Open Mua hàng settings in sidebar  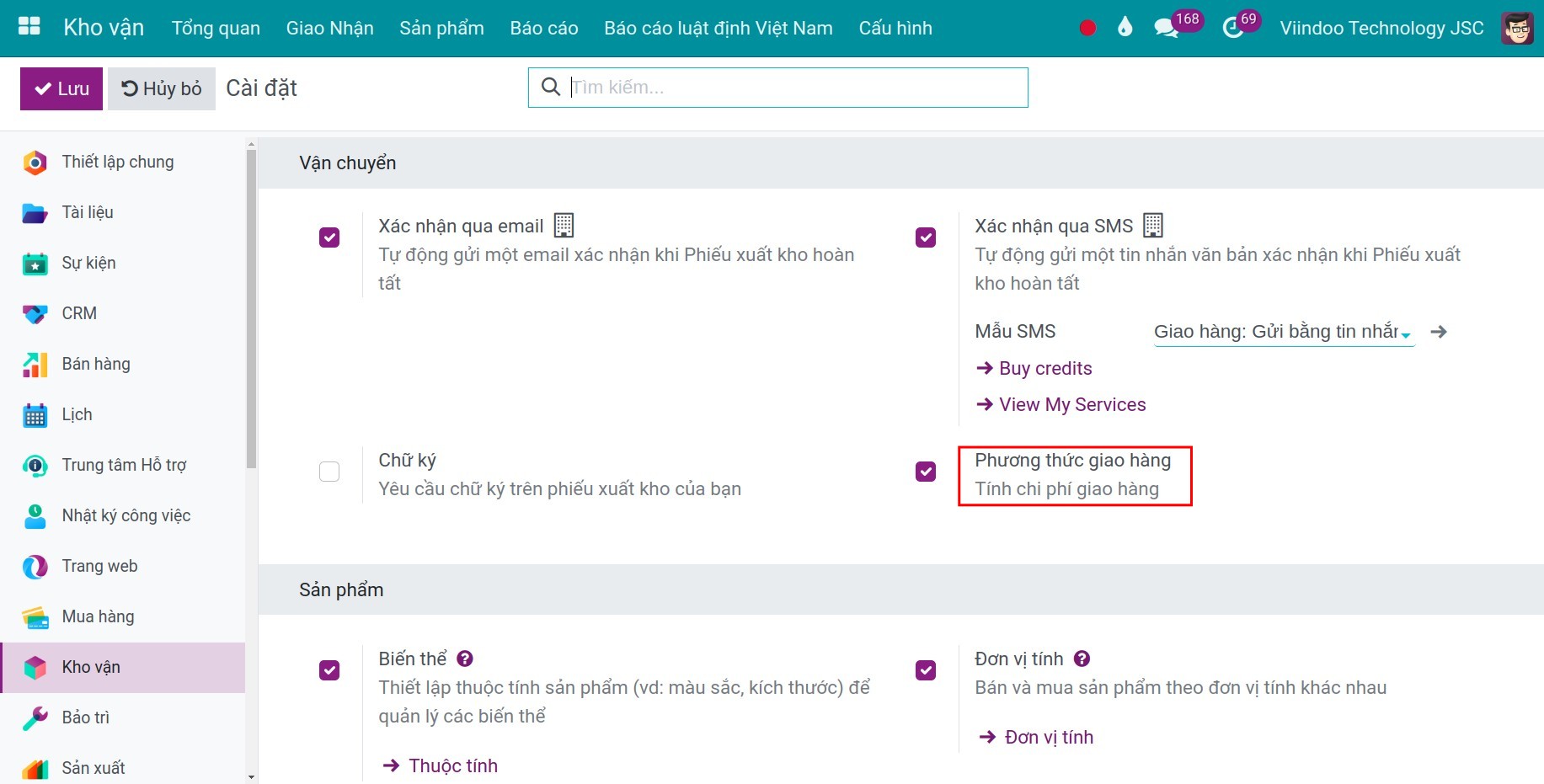123,617
